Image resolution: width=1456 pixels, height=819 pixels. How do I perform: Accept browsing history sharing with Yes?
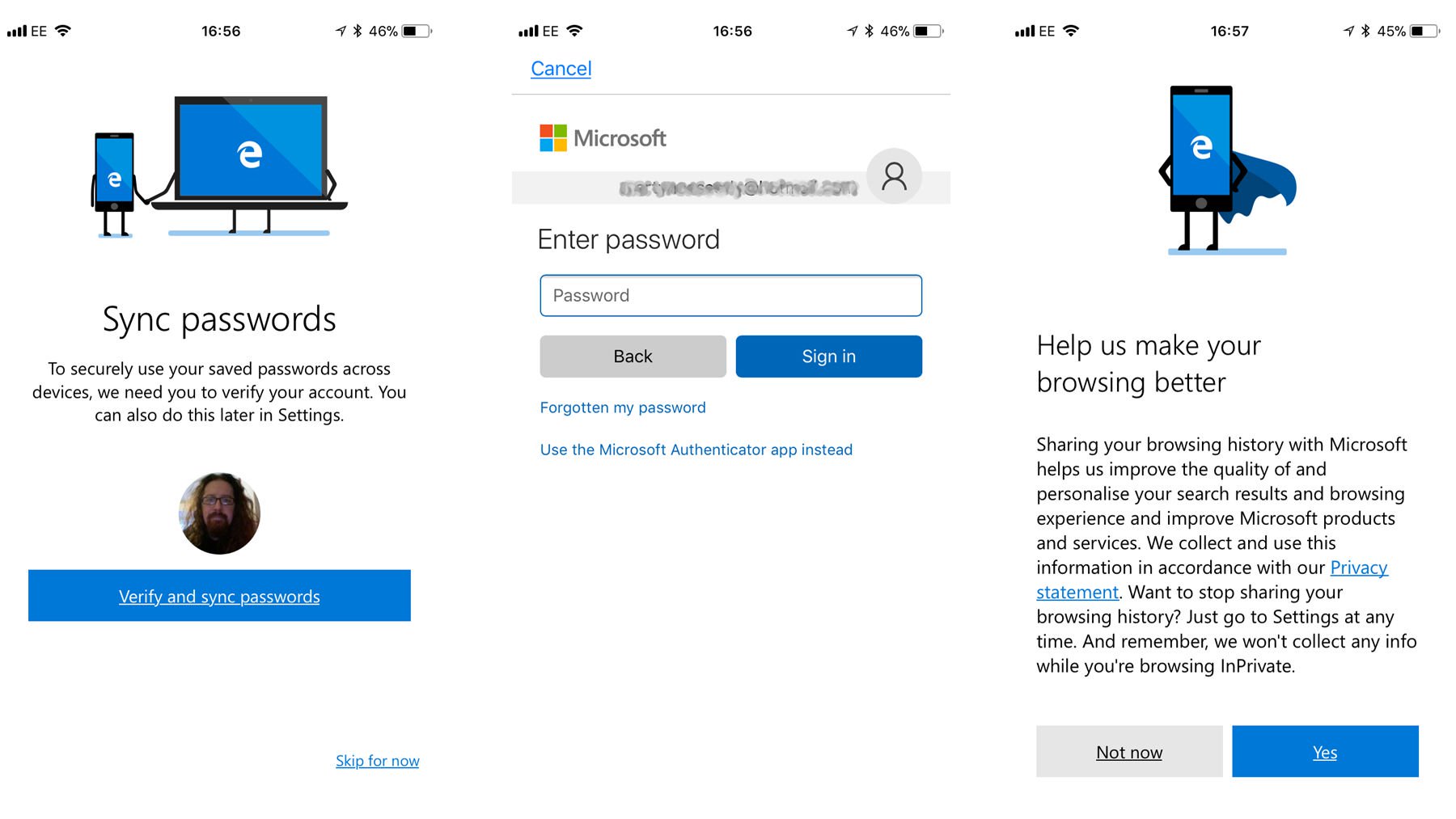coord(1325,752)
